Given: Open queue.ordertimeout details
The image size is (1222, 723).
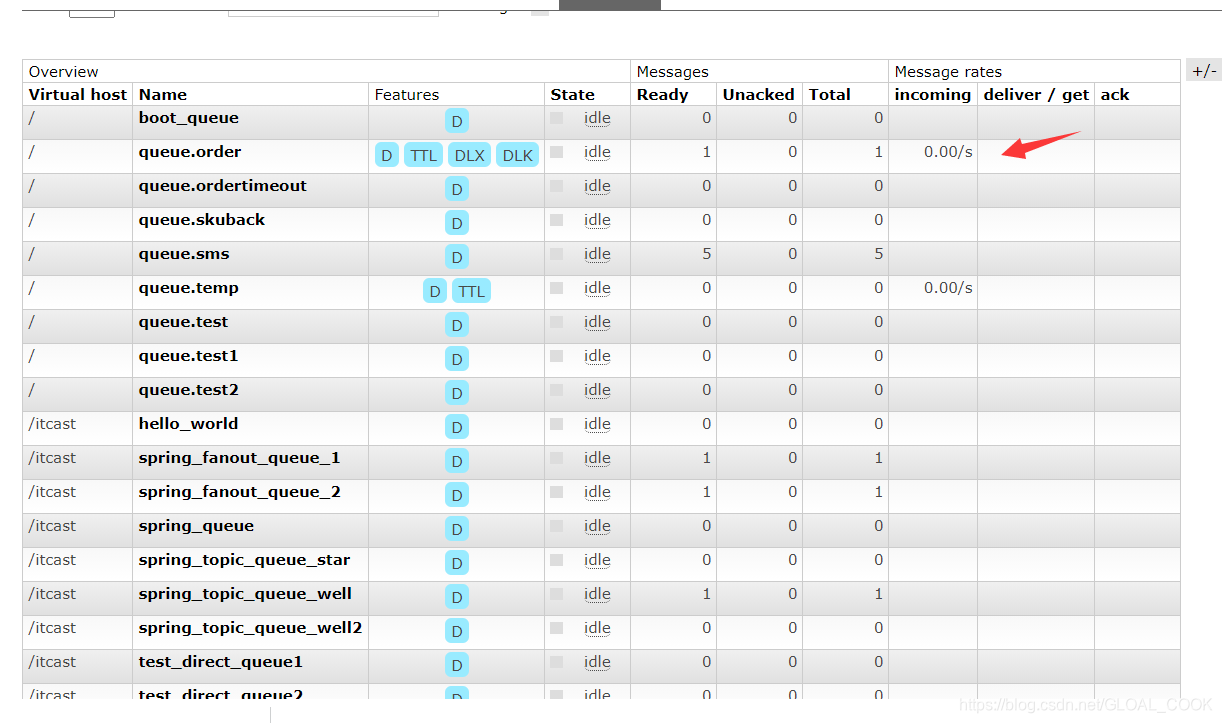Looking at the screenshot, I should coord(223,186).
